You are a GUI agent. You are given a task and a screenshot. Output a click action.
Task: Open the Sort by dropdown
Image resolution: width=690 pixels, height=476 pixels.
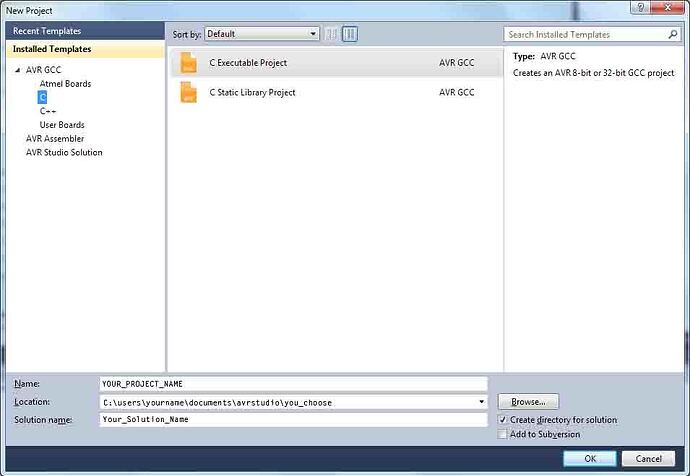tap(261, 34)
